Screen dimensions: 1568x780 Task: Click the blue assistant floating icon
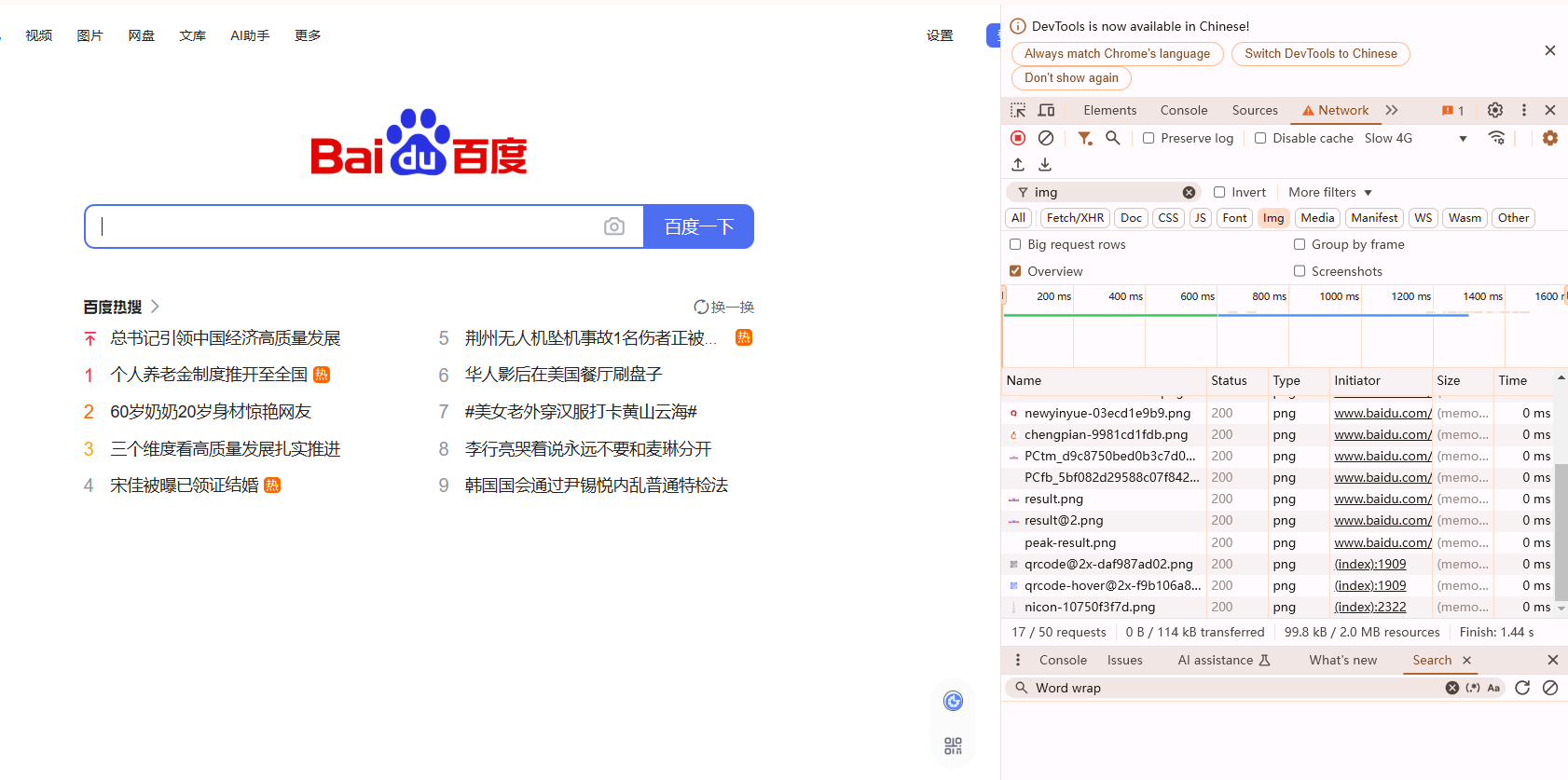(953, 701)
